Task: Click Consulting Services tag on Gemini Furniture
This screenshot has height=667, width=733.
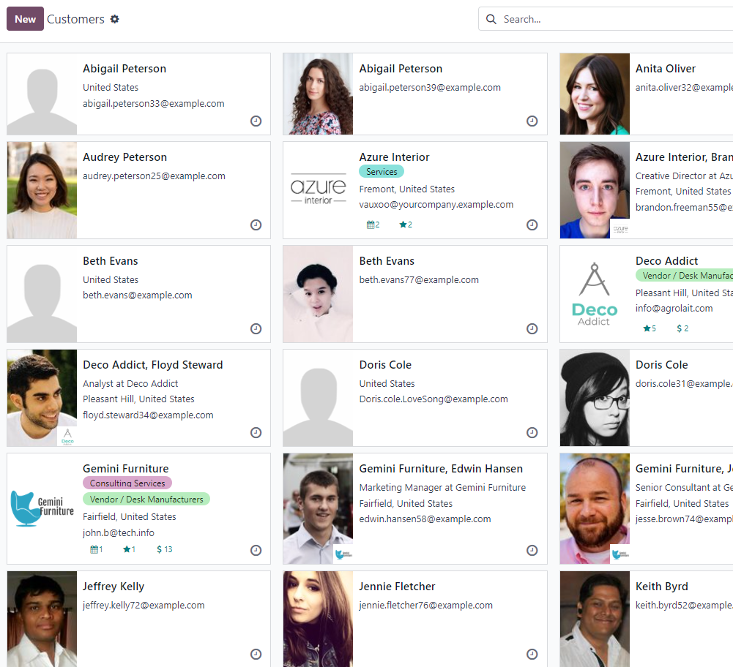Action: click(x=127, y=483)
